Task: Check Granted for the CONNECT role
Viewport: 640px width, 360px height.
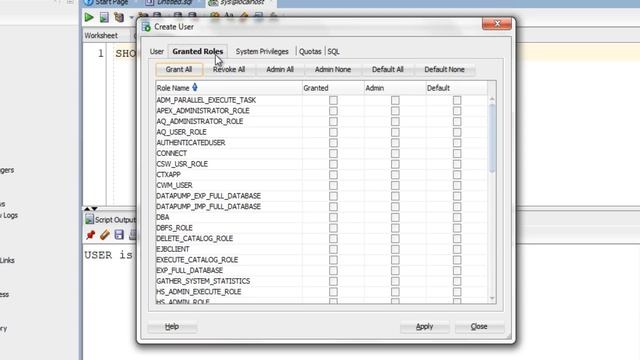Action: 333,153
